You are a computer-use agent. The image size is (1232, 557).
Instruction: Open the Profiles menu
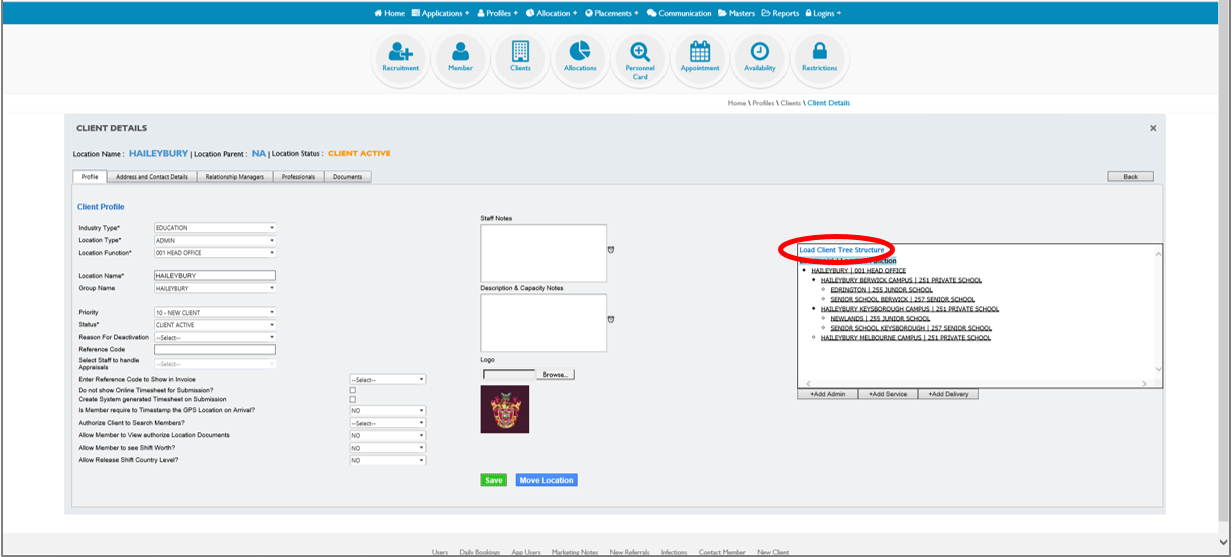click(497, 13)
